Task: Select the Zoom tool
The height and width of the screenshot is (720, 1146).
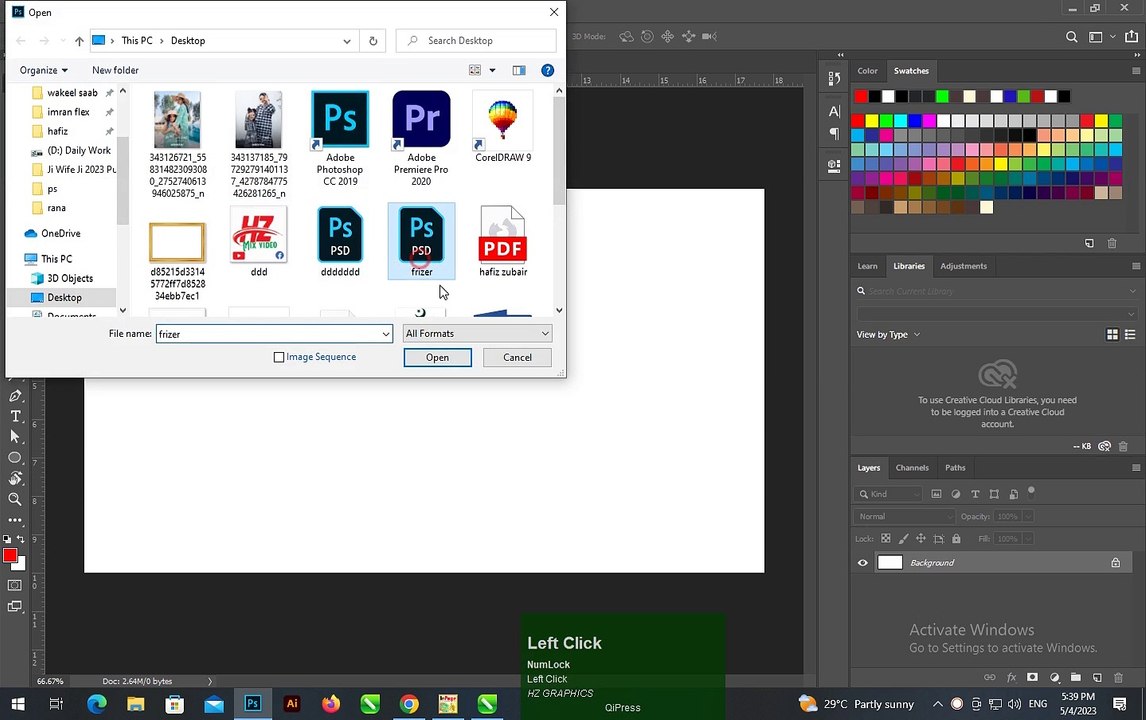Action: pyautogui.click(x=15, y=499)
